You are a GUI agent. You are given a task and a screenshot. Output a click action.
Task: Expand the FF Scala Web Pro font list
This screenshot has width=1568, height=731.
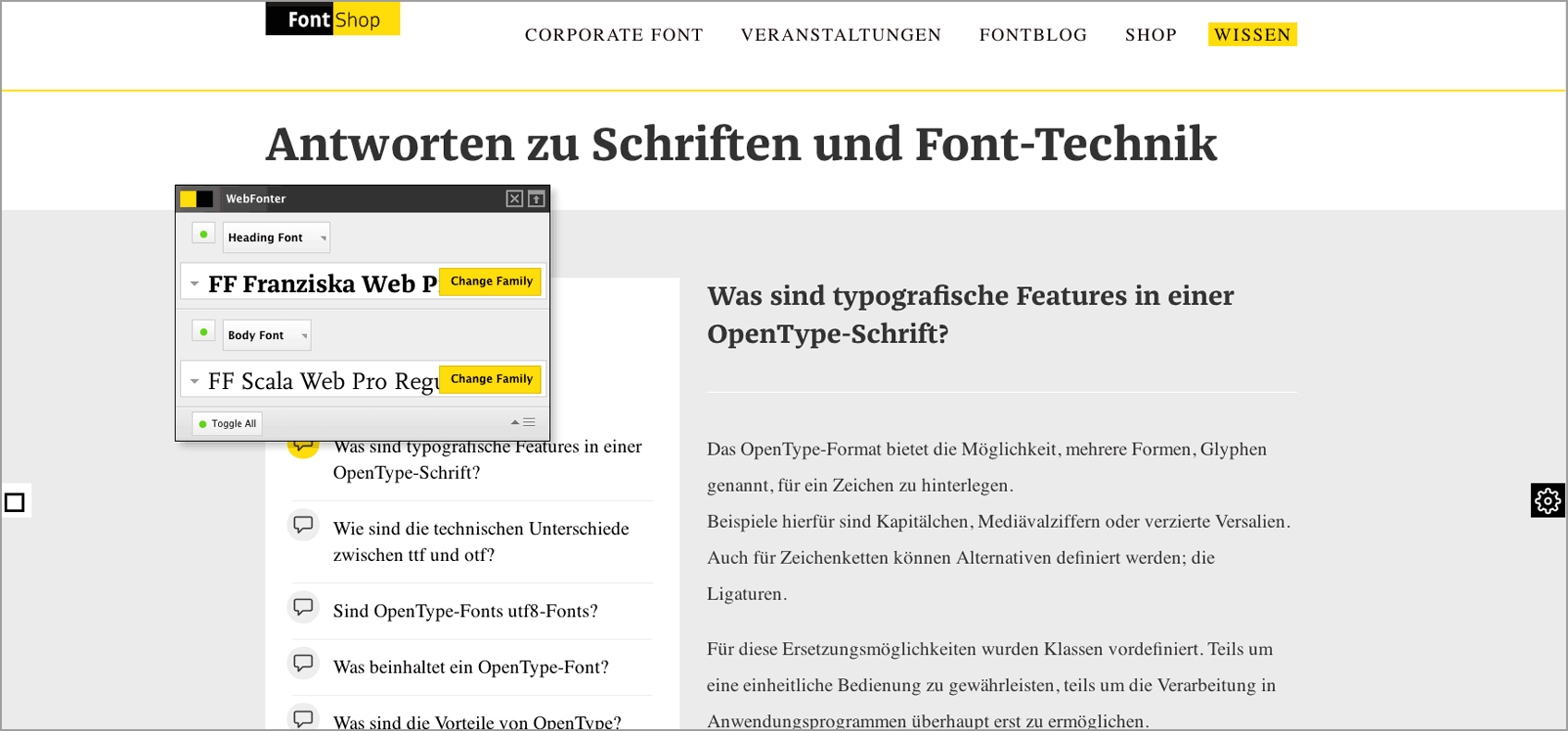194,381
